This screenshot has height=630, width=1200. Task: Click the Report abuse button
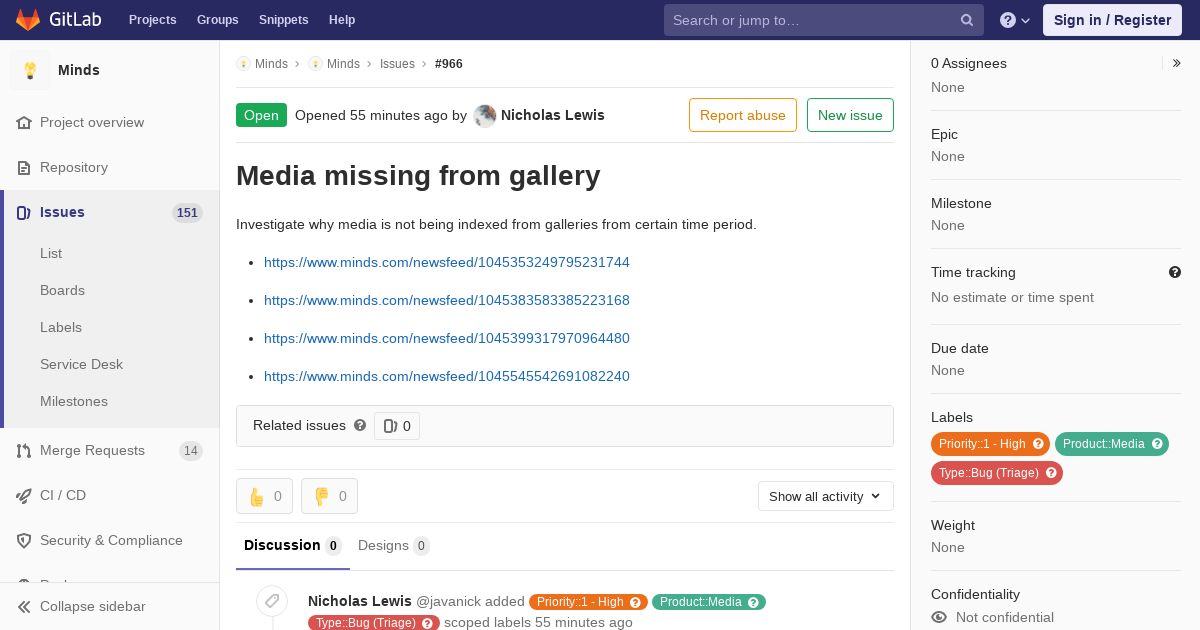coord(743,115)
